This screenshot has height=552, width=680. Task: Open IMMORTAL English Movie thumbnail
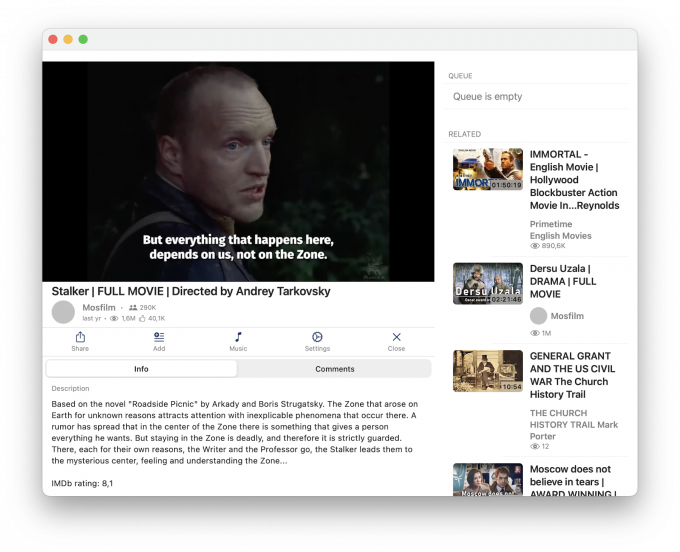click(x=488, y=169)
